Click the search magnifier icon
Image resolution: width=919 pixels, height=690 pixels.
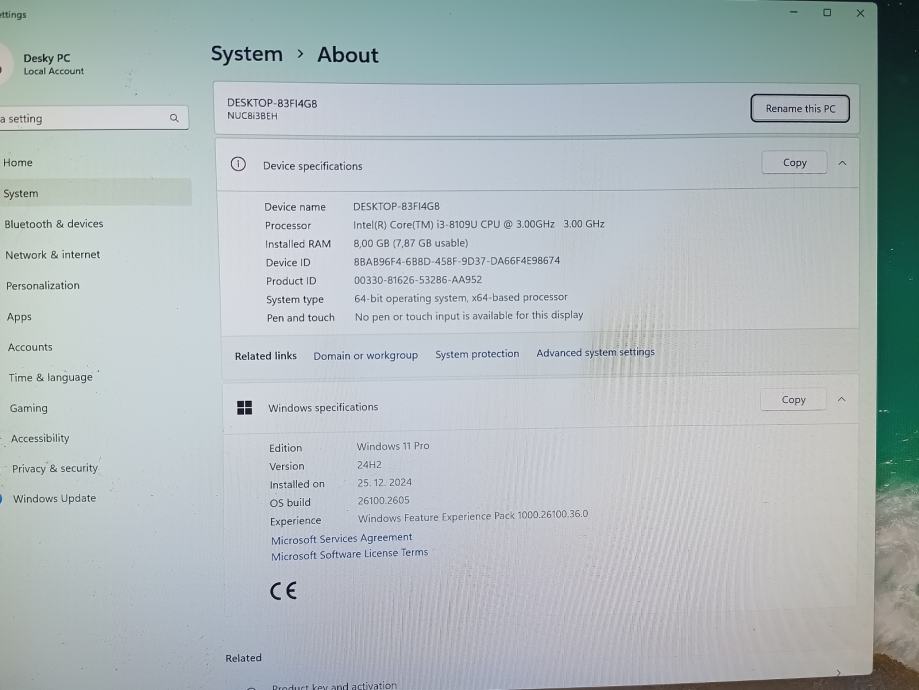click(x=174, y=118)
